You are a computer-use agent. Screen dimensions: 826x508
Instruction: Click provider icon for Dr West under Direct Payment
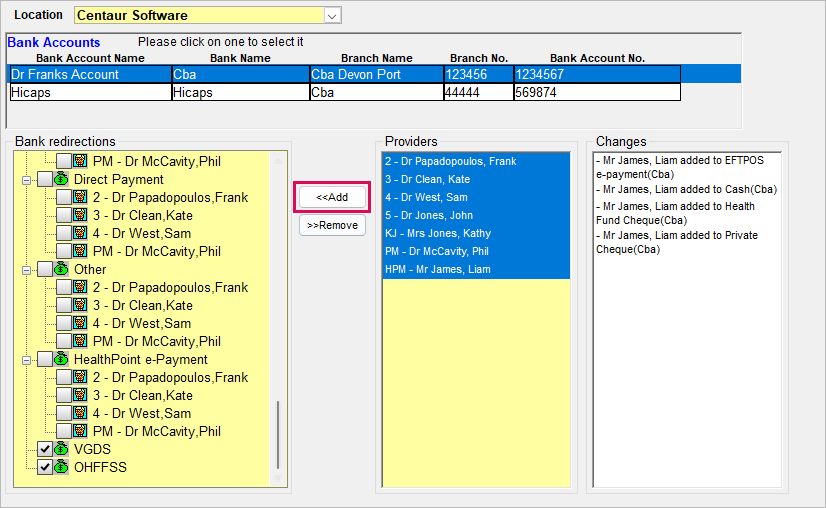click(x=80, y=233)
